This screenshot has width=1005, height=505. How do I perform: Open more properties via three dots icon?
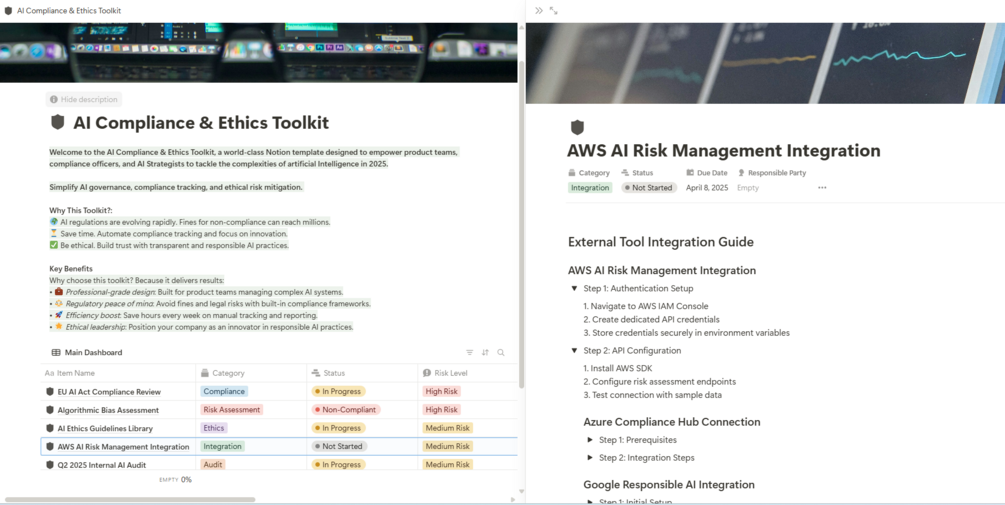pyautogui.click(x=822, y=188)
